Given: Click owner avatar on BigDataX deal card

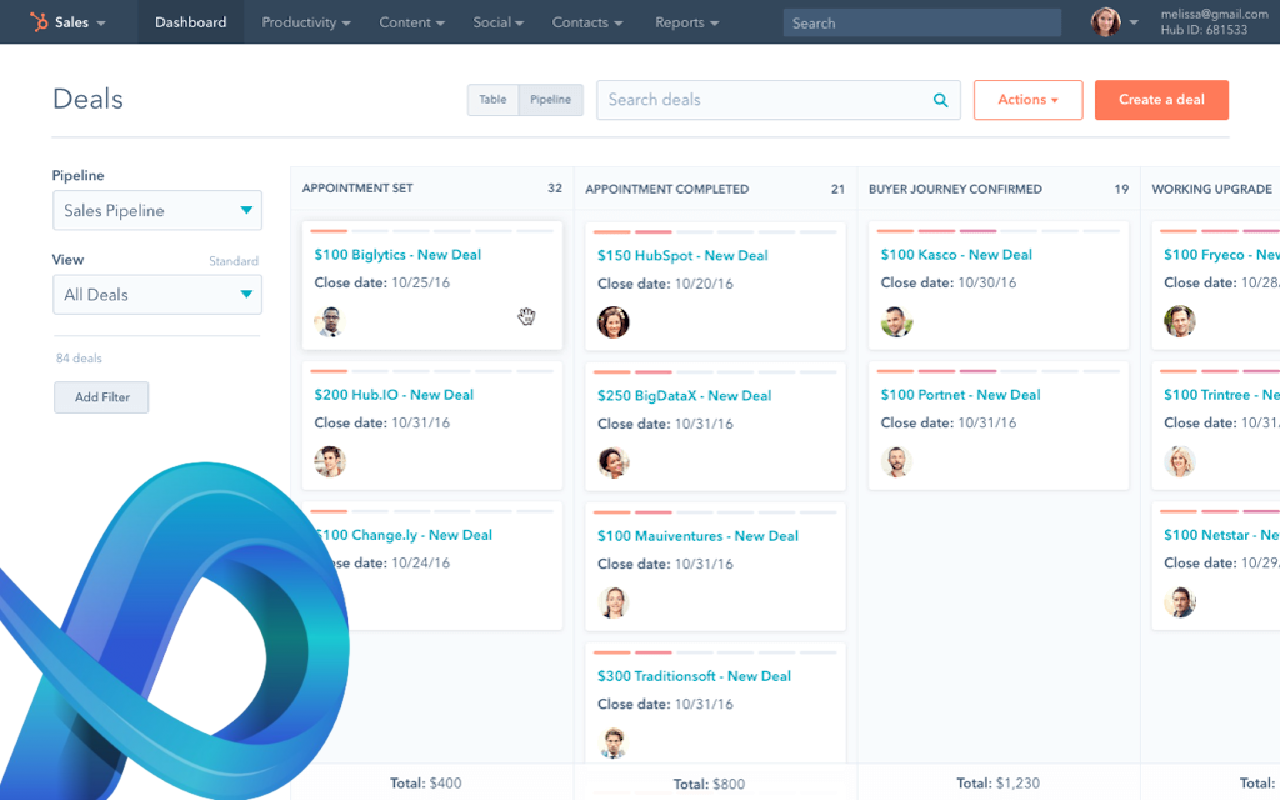Looking at the screenshot, I should pyautogui.click(x=613, y=462).
